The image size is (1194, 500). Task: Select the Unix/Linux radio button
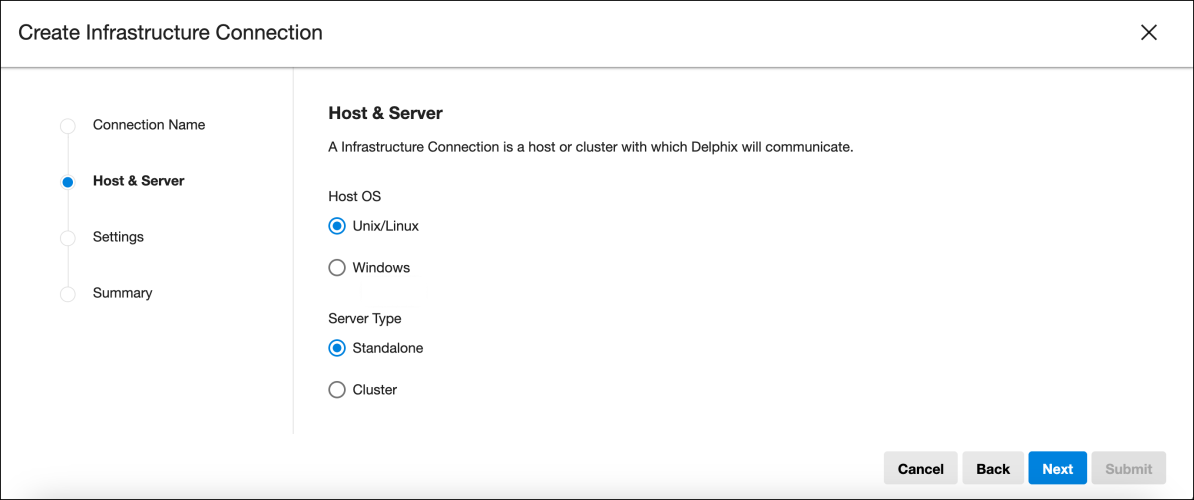(x=337, y=226)
